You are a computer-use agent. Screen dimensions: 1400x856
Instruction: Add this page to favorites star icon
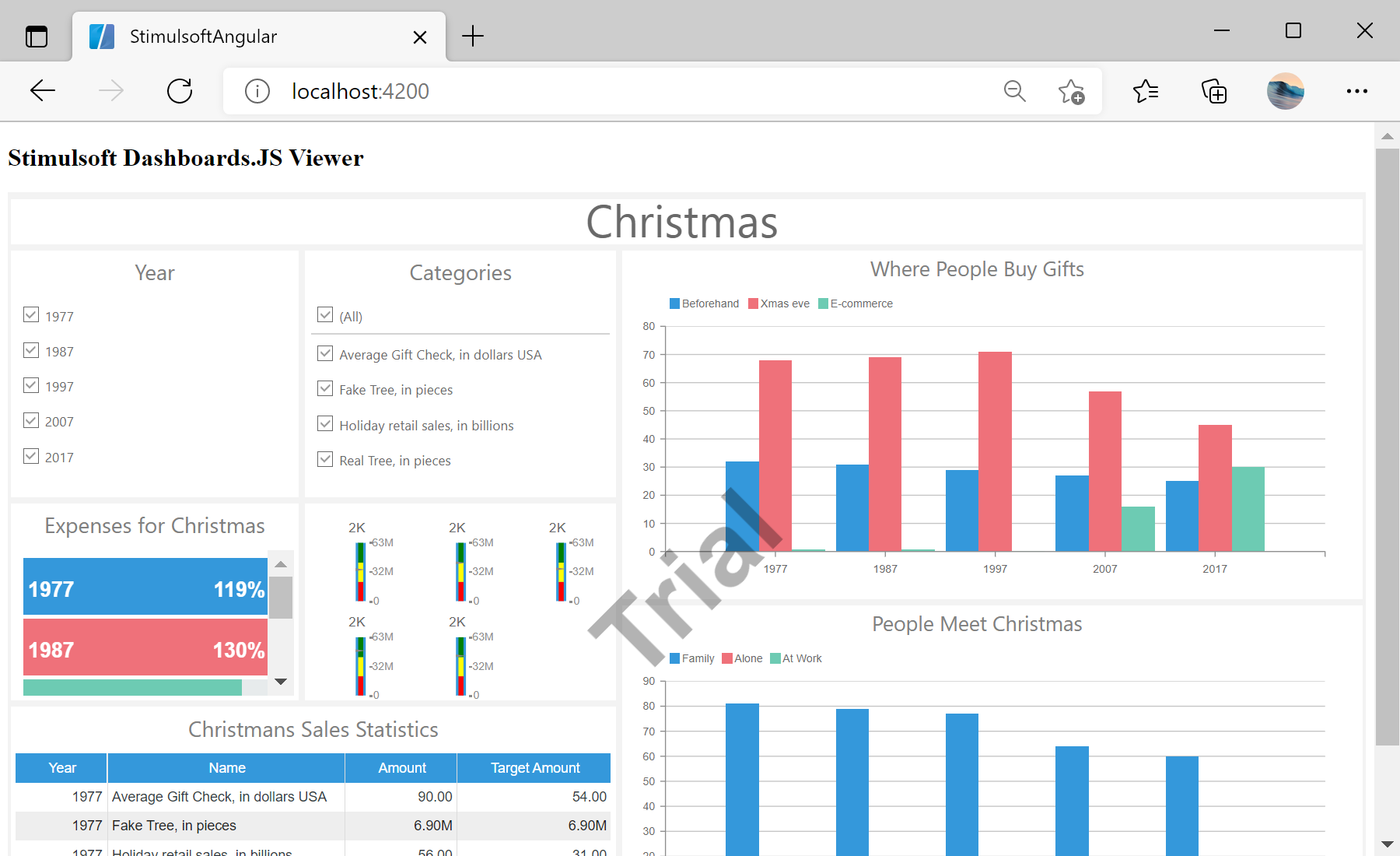1071,91
